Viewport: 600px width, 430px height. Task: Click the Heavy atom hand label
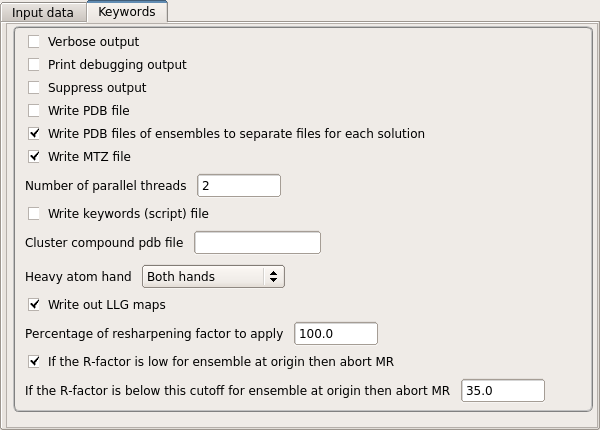(x=78, y=277)
